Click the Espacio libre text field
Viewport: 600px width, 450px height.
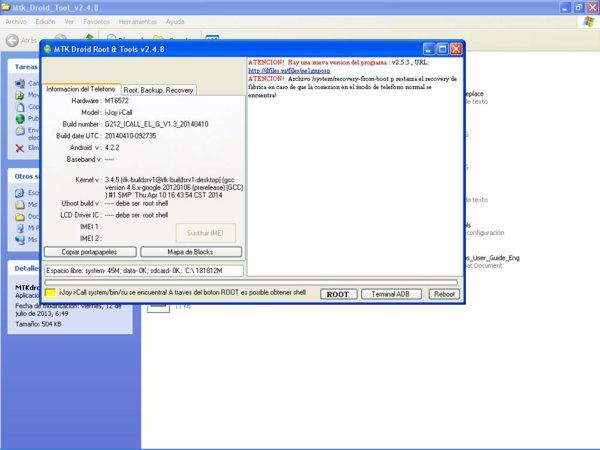pos(144,271)
